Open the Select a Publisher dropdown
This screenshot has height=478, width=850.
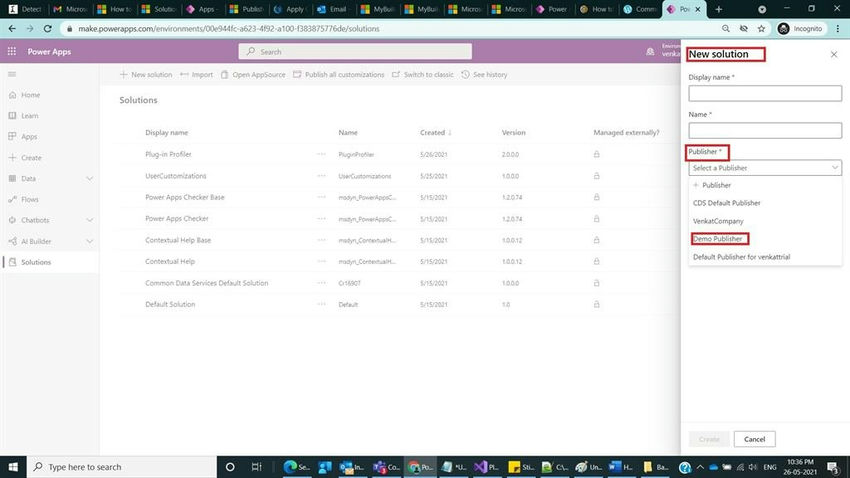(765, 168)
